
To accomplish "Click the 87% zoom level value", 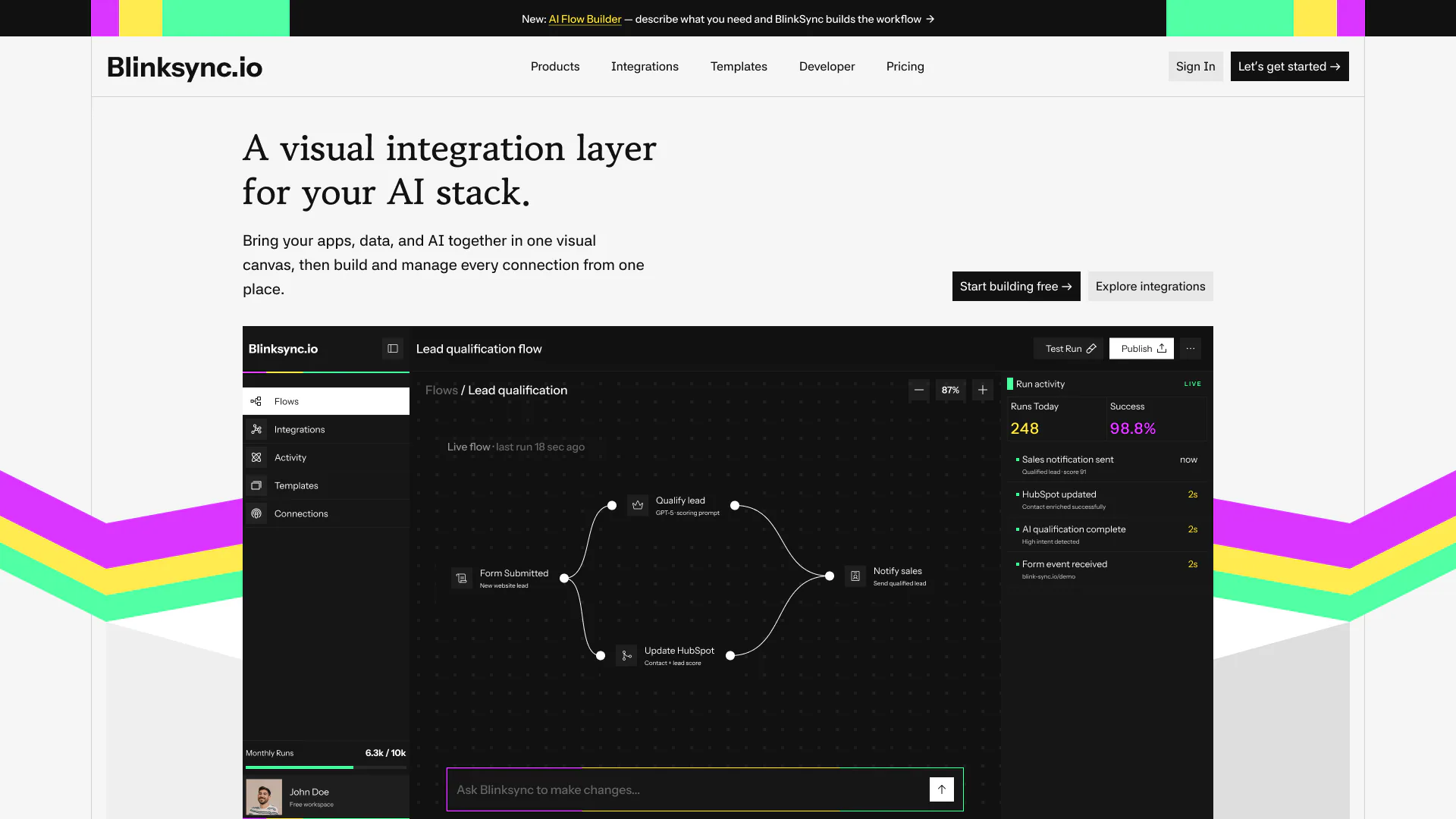I will [950, 390].
